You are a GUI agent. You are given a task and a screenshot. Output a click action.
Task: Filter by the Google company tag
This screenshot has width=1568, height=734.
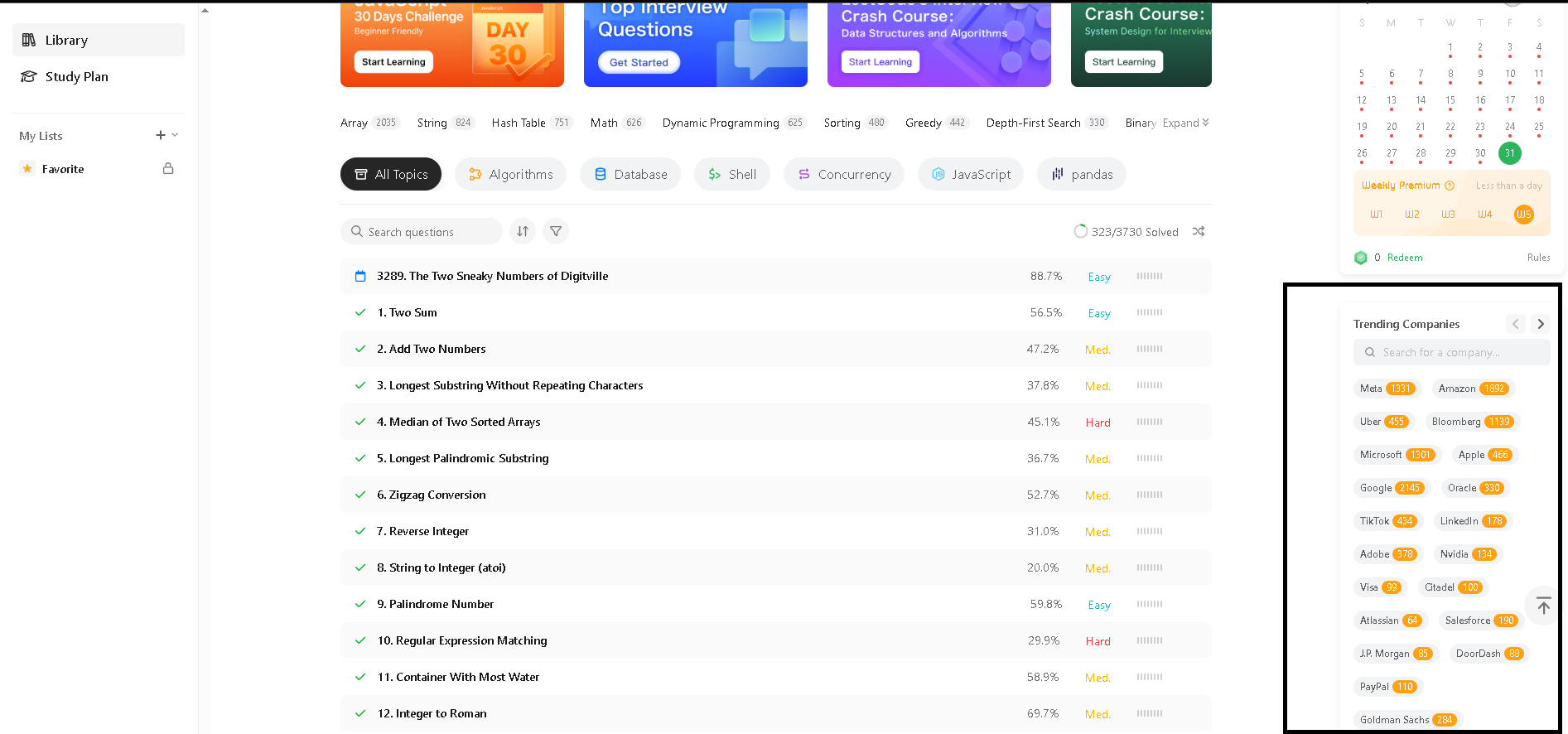[1391, 488]
